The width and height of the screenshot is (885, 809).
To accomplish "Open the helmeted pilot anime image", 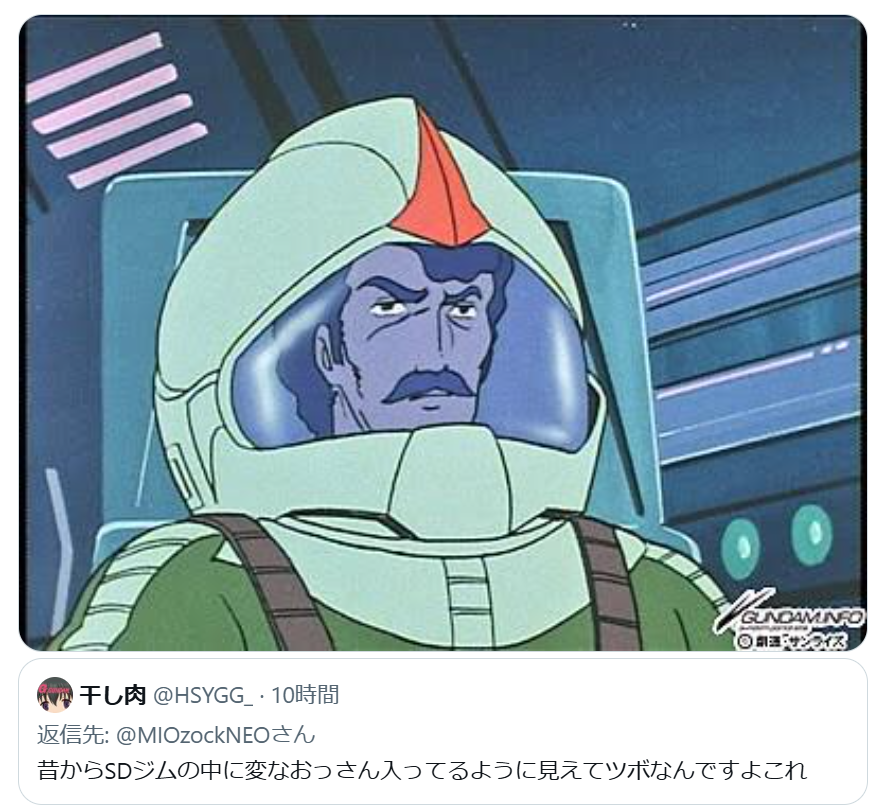I will pyautogui.click(x=442, y=333).
